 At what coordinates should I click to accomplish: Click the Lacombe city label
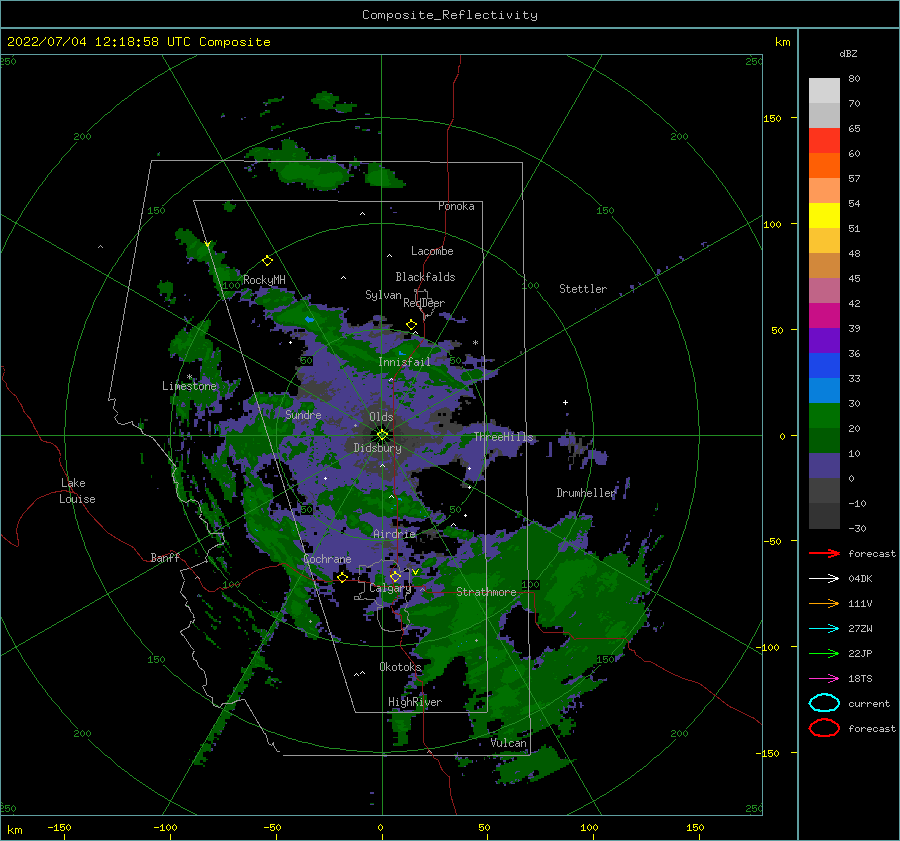pyautogui.click(x=432, y=251)
